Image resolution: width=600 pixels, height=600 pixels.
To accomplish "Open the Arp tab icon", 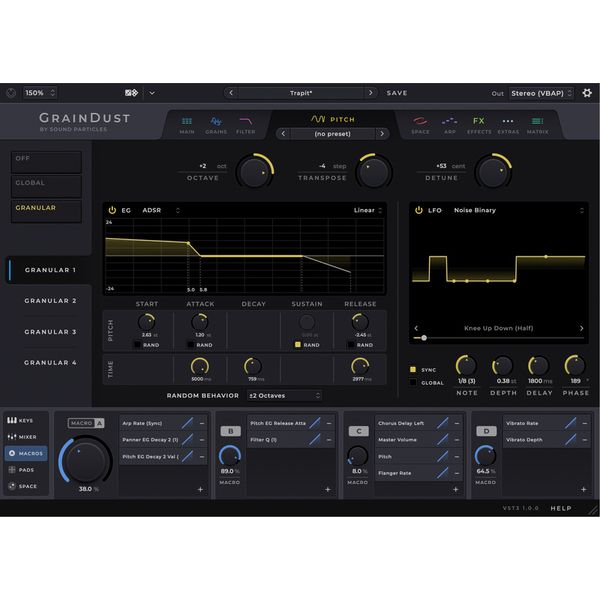I will [450, 121].
